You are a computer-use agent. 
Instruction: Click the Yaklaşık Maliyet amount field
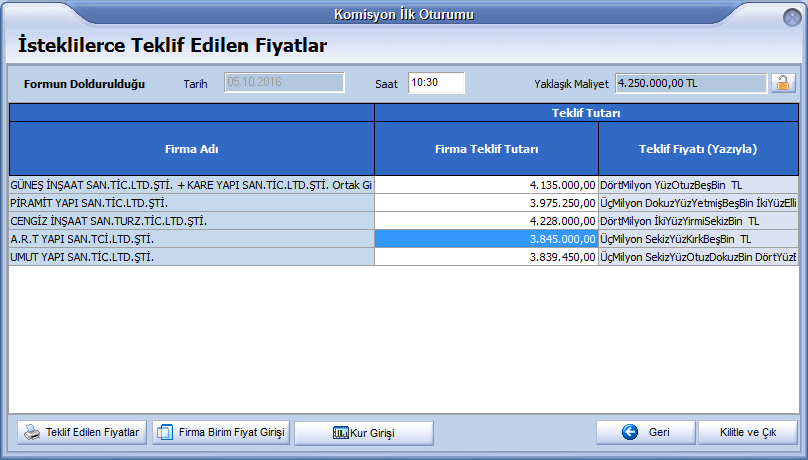coord(690,83)
